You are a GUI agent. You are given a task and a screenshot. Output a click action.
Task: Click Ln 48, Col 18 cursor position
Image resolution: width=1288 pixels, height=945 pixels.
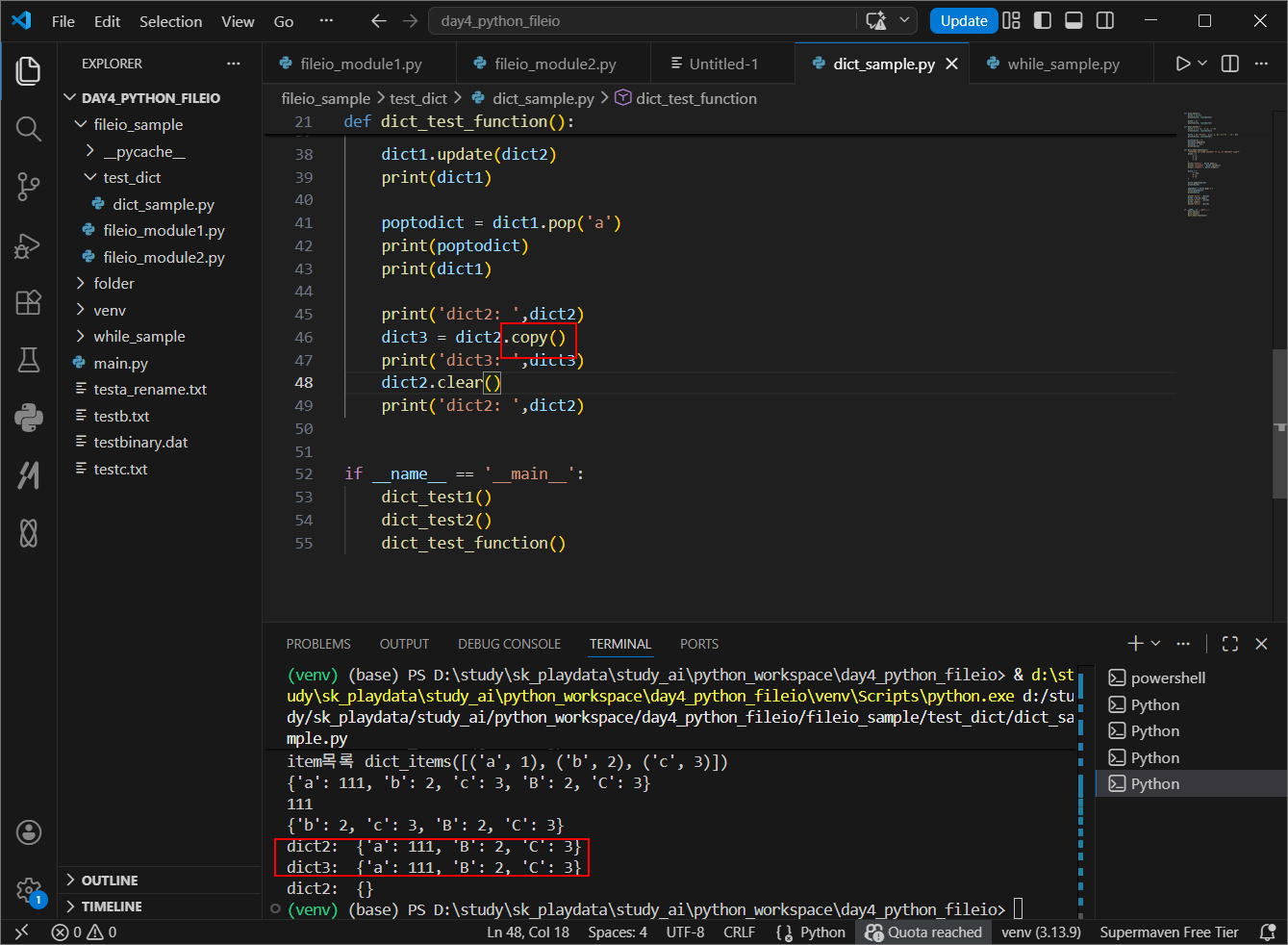tap(528, 932)
